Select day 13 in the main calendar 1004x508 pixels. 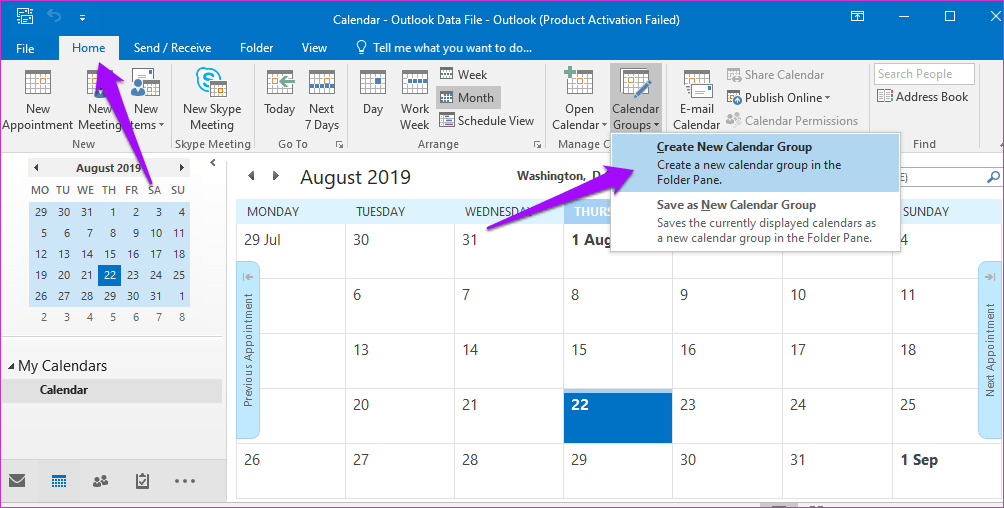(400, 361)
